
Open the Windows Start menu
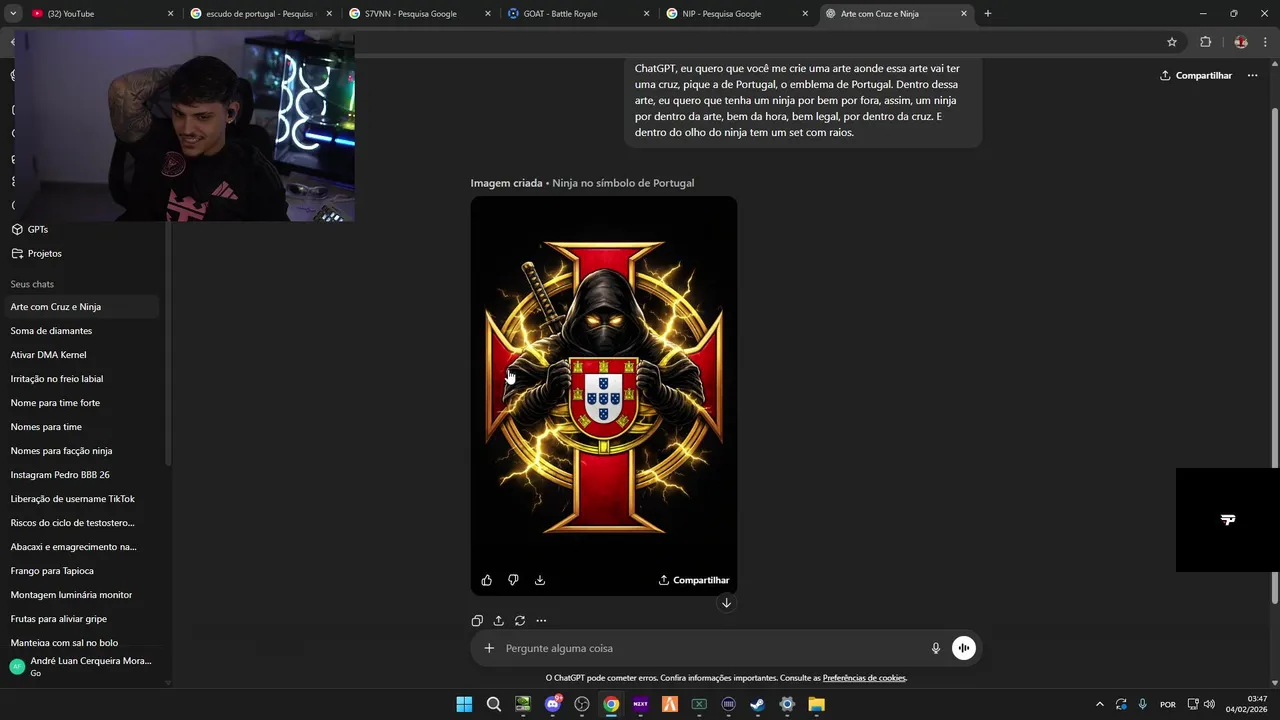coord(464,704)
